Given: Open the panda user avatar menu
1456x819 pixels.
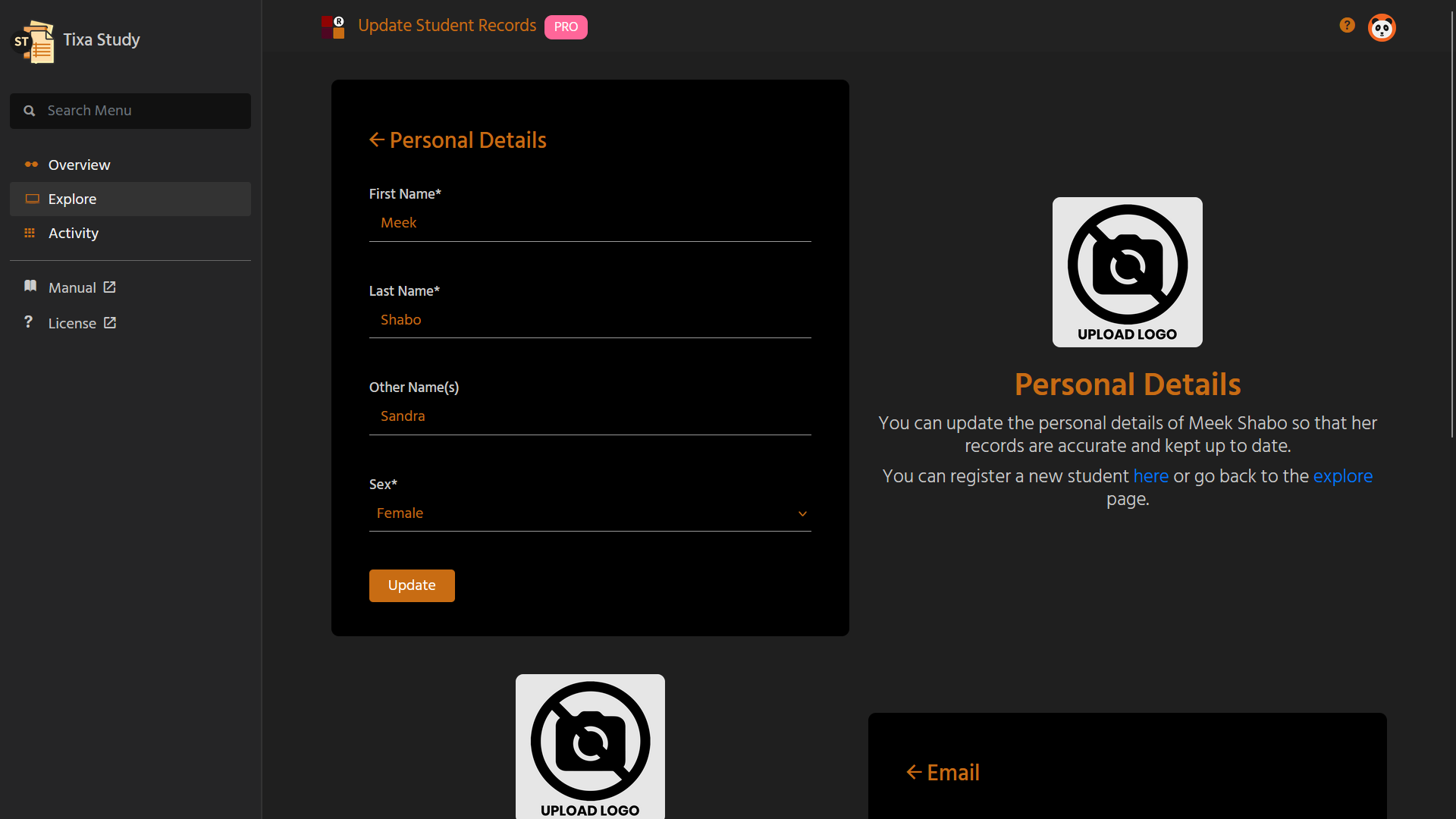Looking at the screenshot, I should tap(1382, 28).
